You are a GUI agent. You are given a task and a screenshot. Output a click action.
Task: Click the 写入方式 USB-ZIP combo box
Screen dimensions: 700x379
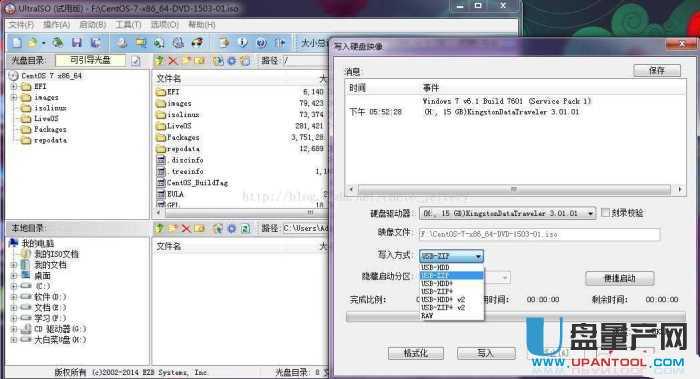click(x=451, y=256)
